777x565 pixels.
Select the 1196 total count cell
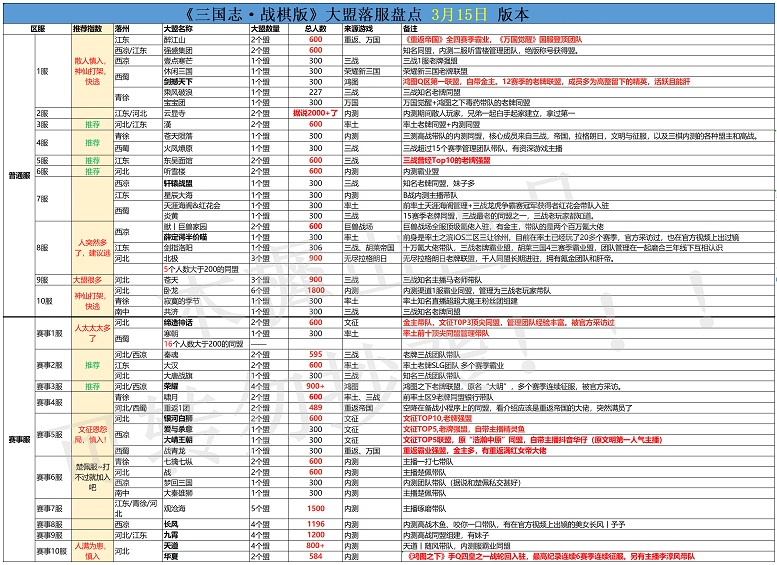[x=316, y=523]
